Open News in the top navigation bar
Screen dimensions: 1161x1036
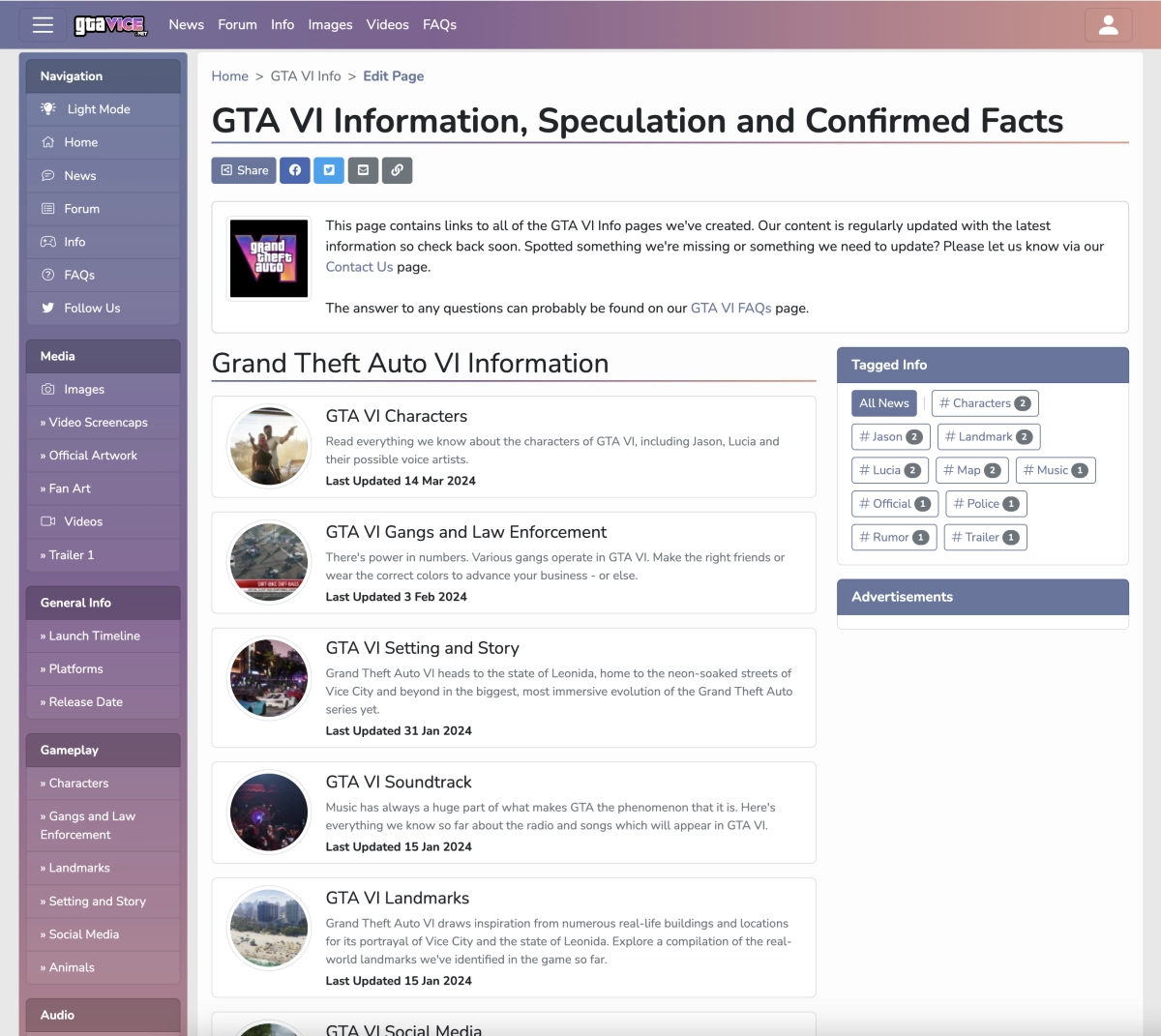coord(187,25)
